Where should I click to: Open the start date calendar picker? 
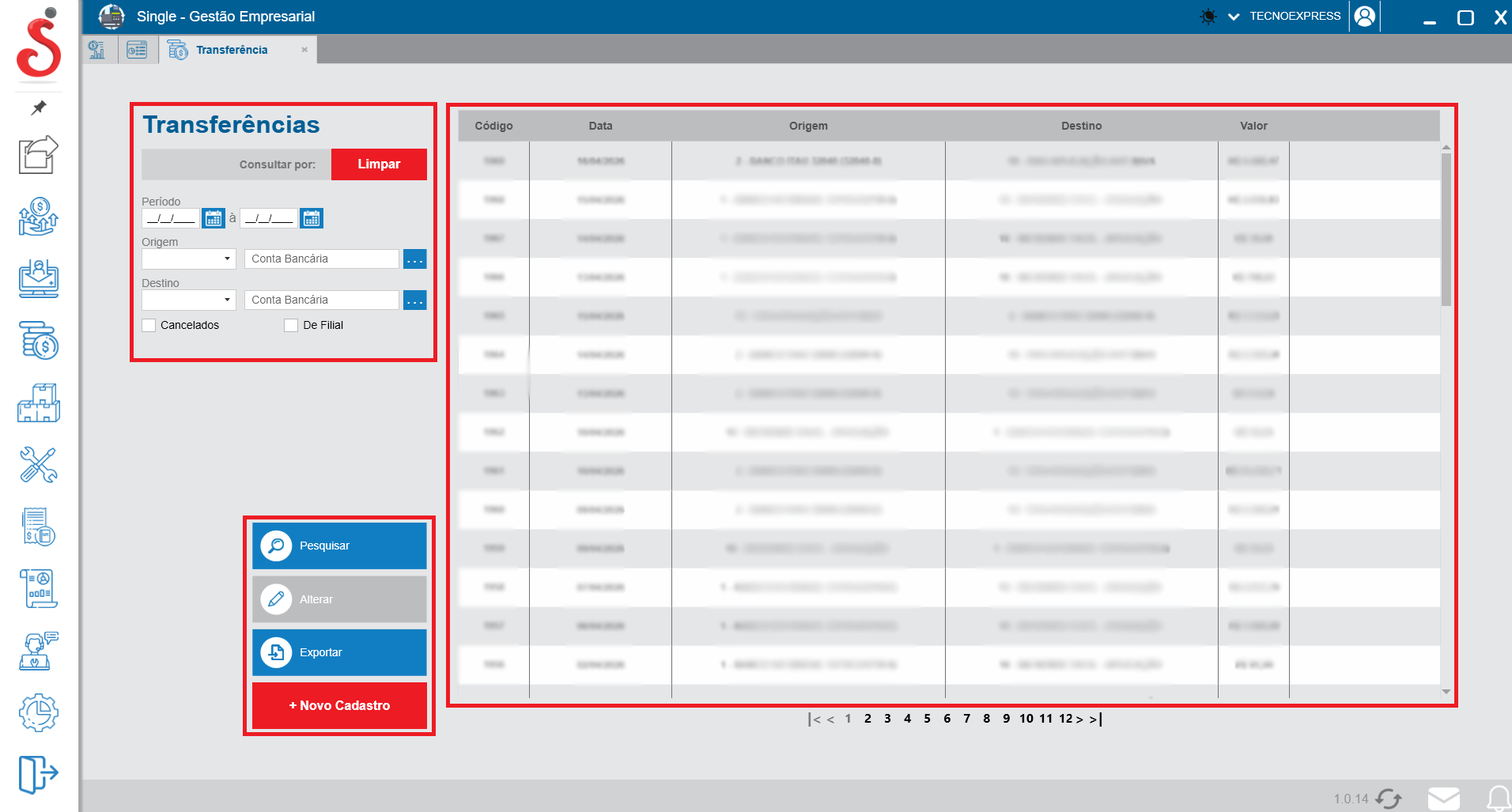click(x=214, y=218)
